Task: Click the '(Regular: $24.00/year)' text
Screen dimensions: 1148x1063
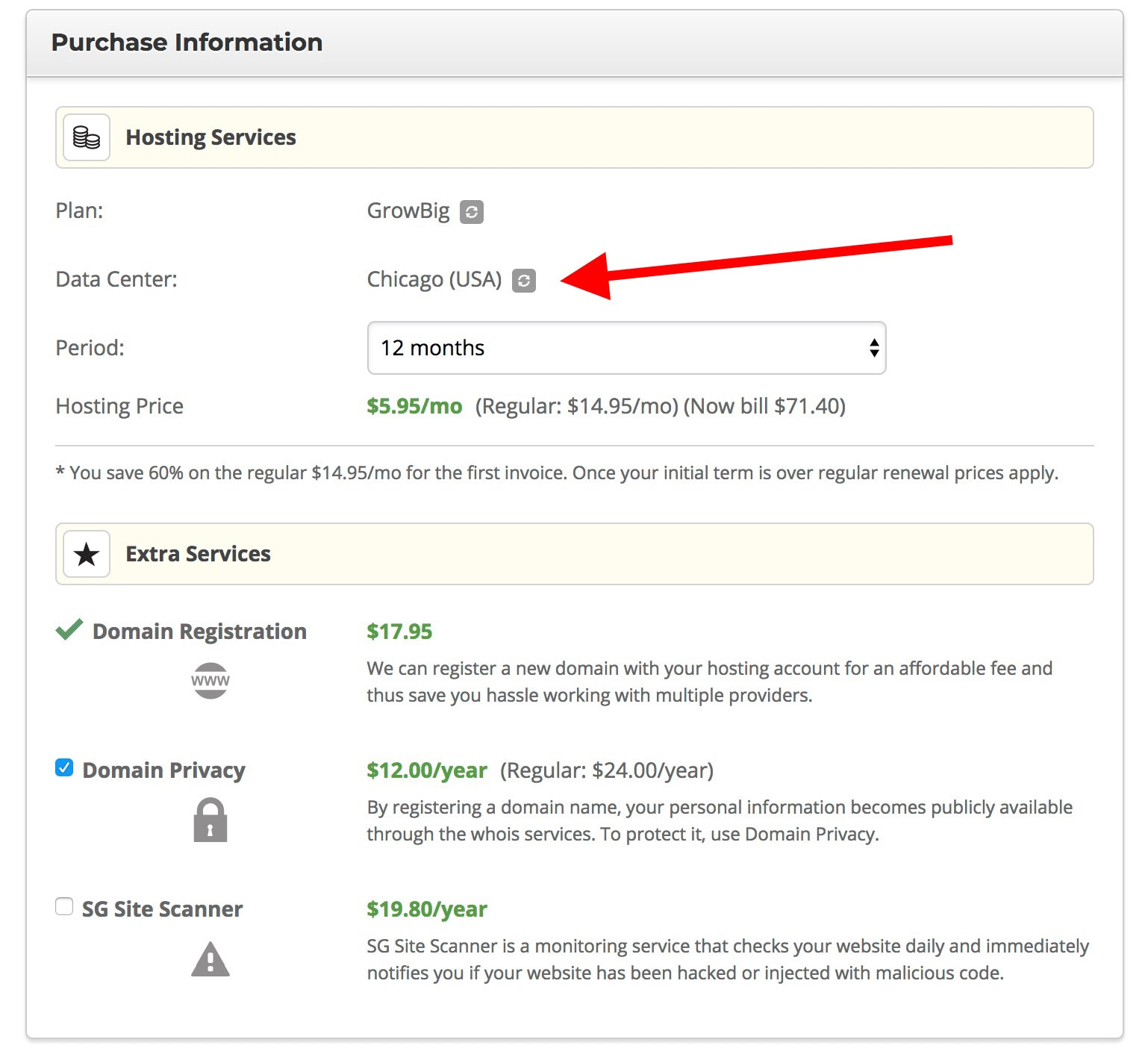Action: tap(607, 770)
